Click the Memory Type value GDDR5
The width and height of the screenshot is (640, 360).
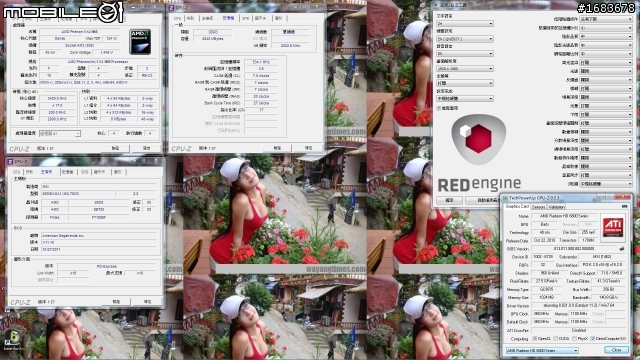[x=547, y=289]
